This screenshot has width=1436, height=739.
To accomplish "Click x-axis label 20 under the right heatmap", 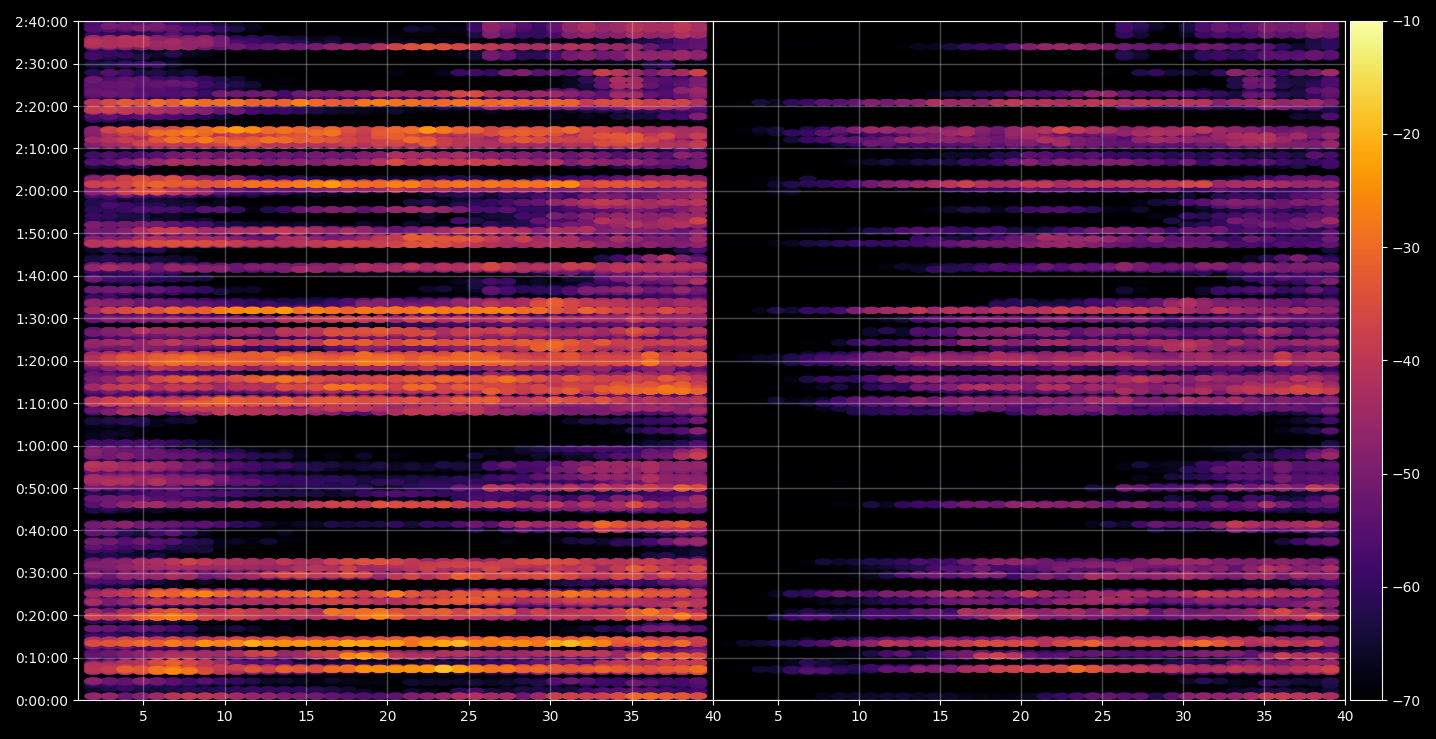I will point(1020,716).
